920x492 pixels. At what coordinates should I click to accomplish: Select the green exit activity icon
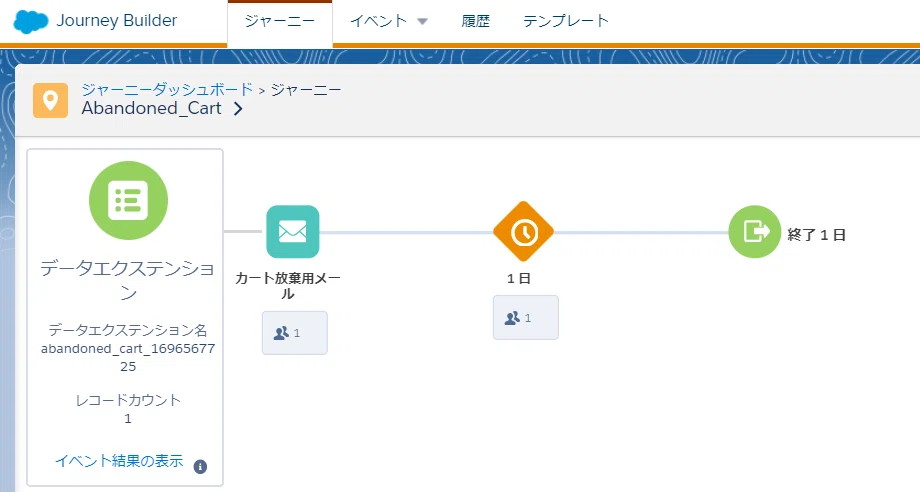pos(755,232)
